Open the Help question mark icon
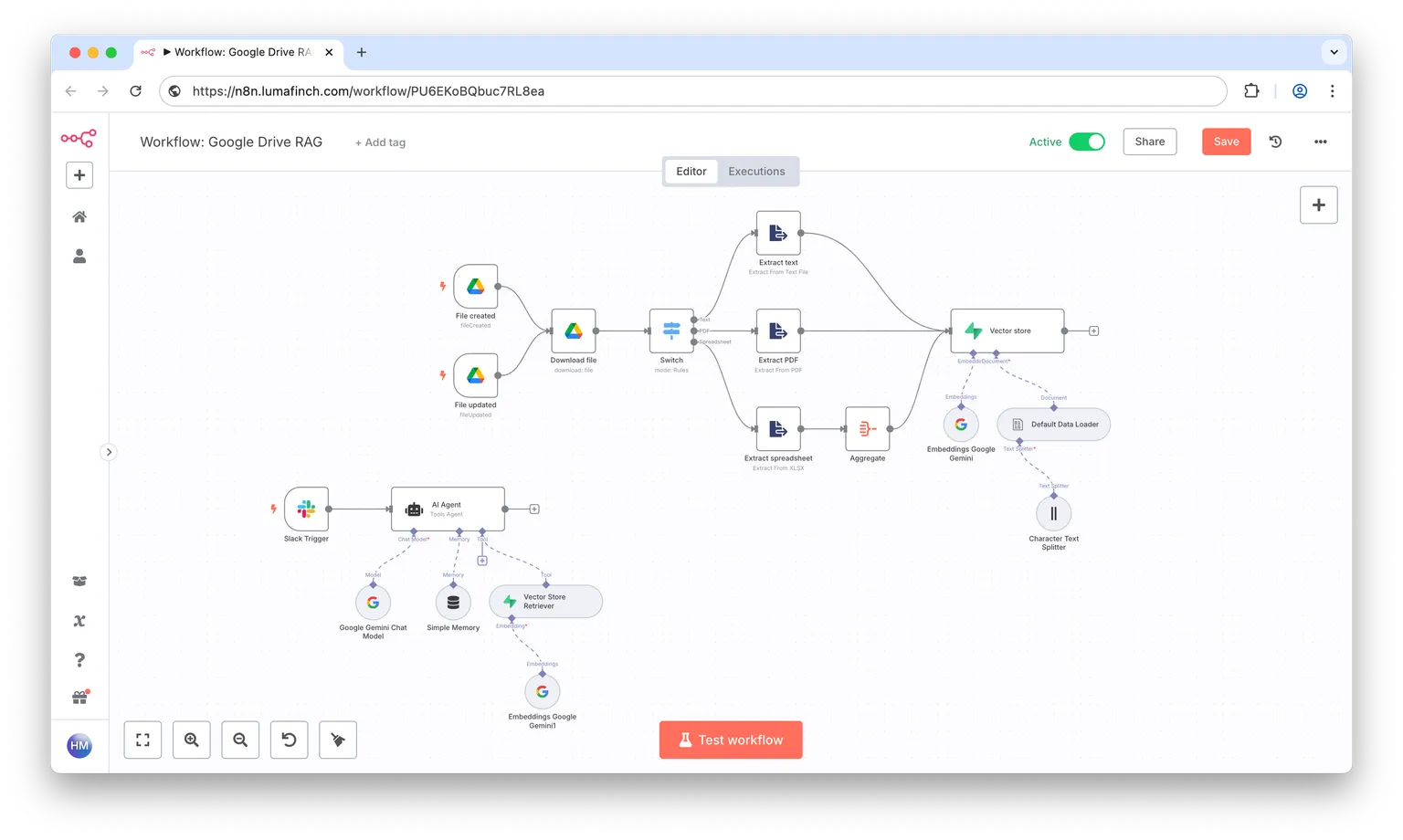 (79, 659)
